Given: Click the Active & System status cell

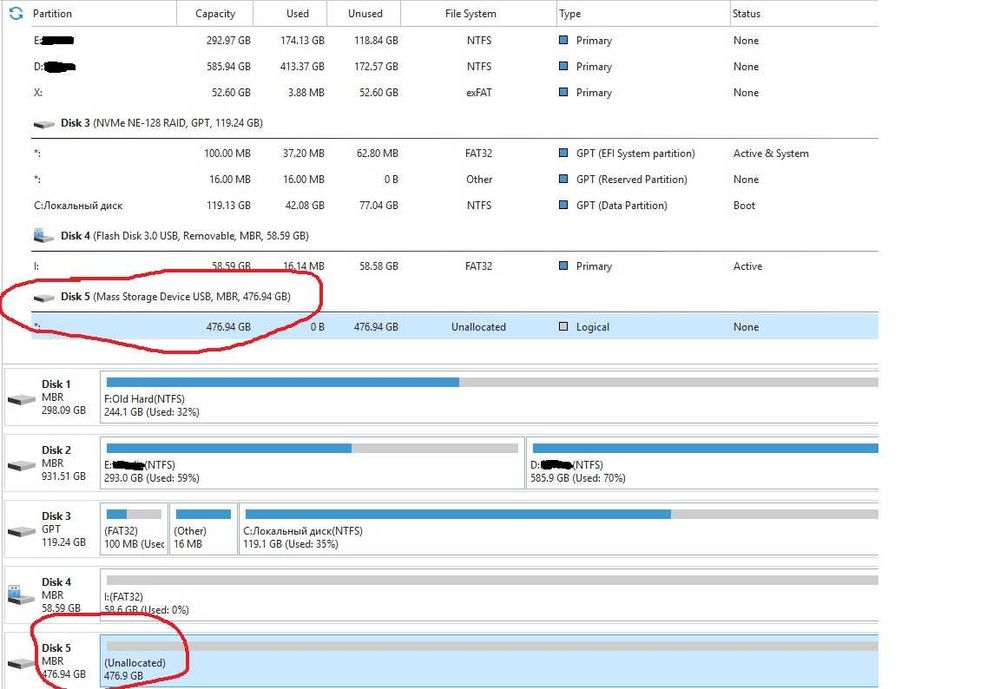Looking at the screenshot, I should [x=770, y=153].
